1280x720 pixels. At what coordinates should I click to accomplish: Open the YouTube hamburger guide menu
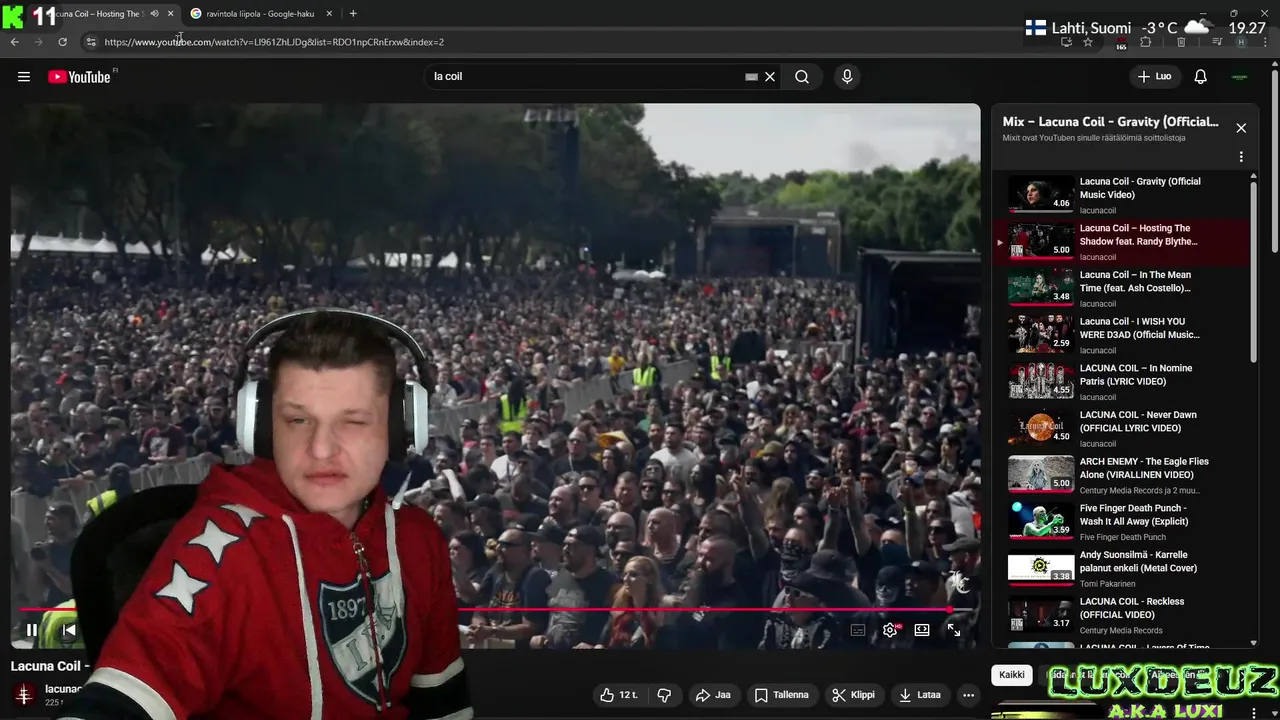tap(24, 76)
